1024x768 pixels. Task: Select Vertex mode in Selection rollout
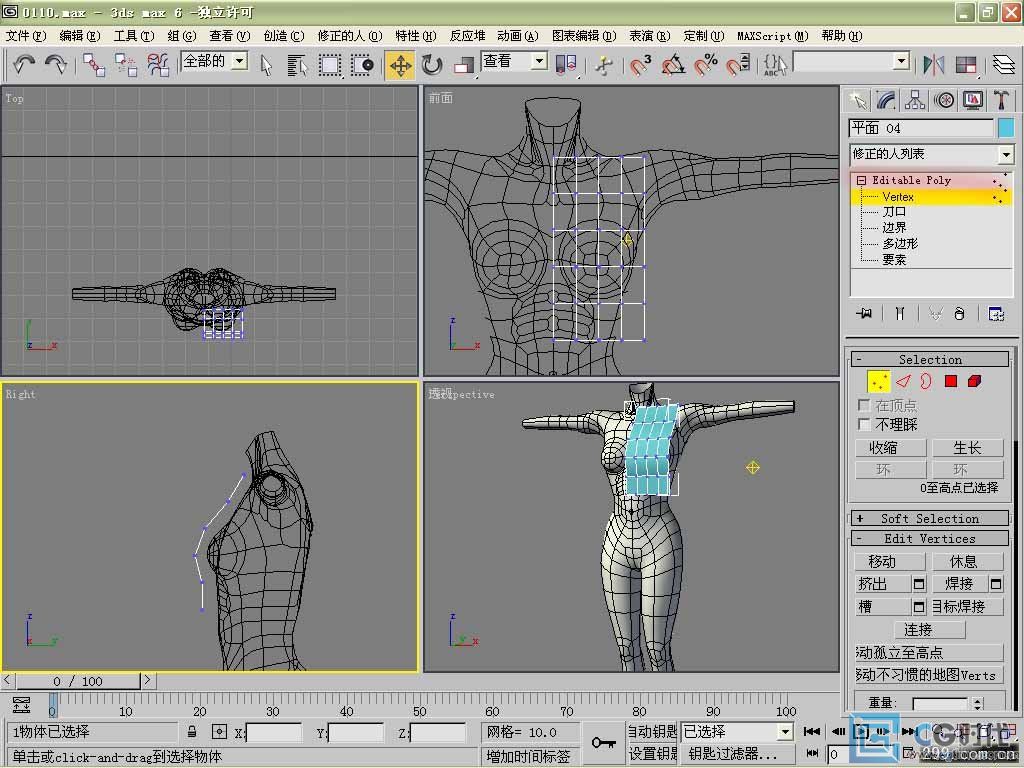[x=879, y=381]
